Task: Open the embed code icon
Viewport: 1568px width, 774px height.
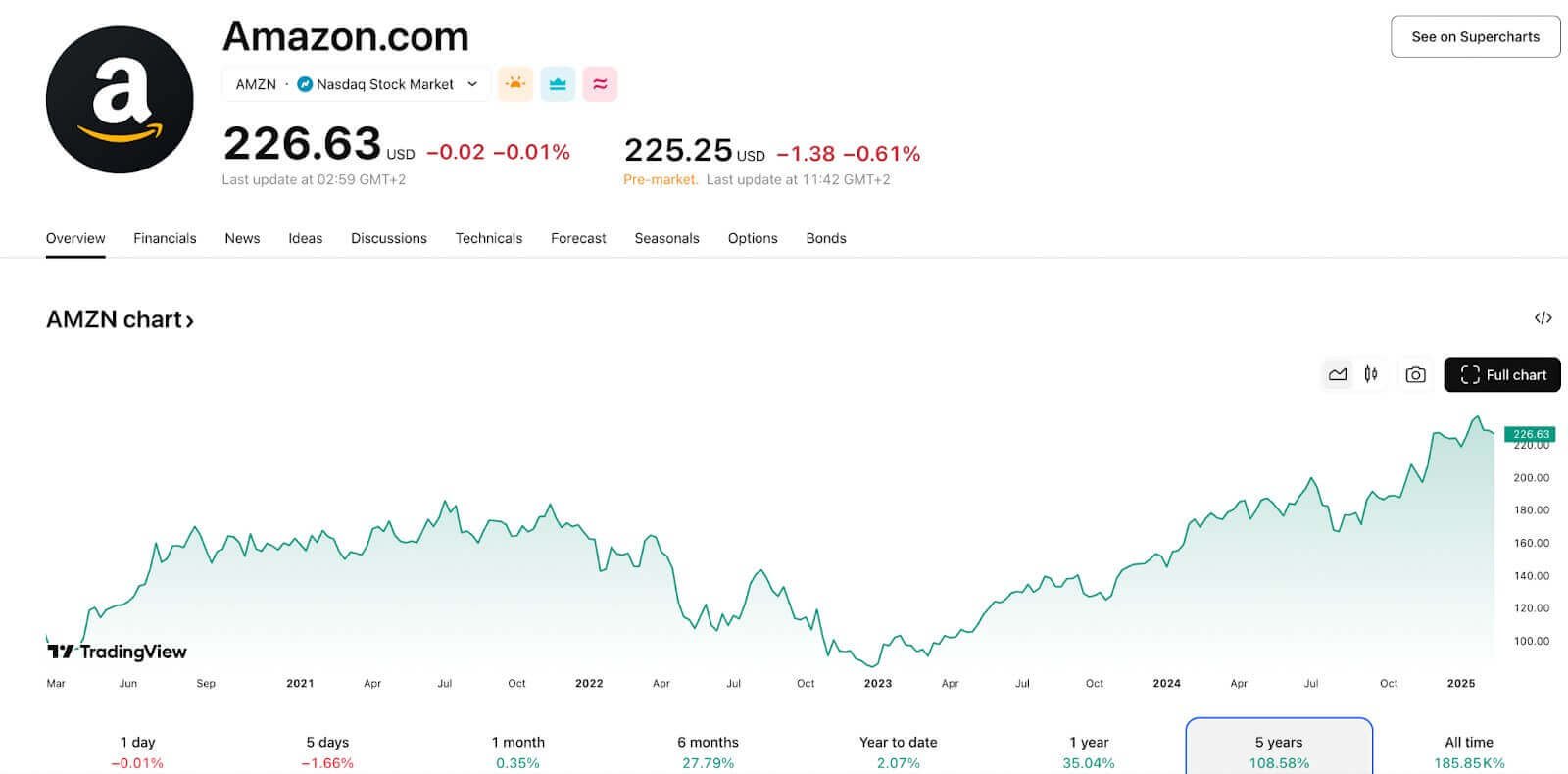Action: 1543,318
